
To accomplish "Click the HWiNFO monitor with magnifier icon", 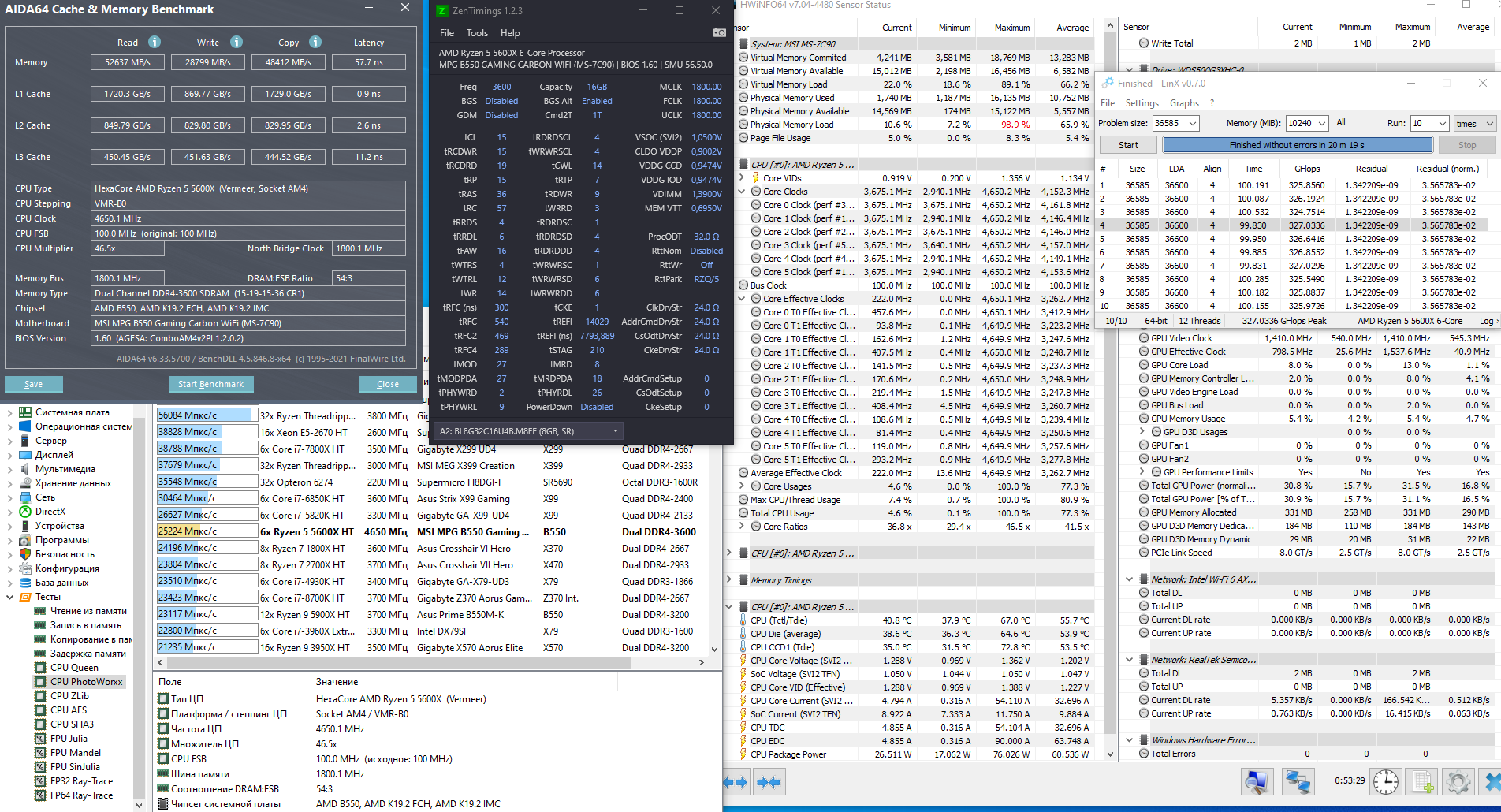I will 1257,781.
